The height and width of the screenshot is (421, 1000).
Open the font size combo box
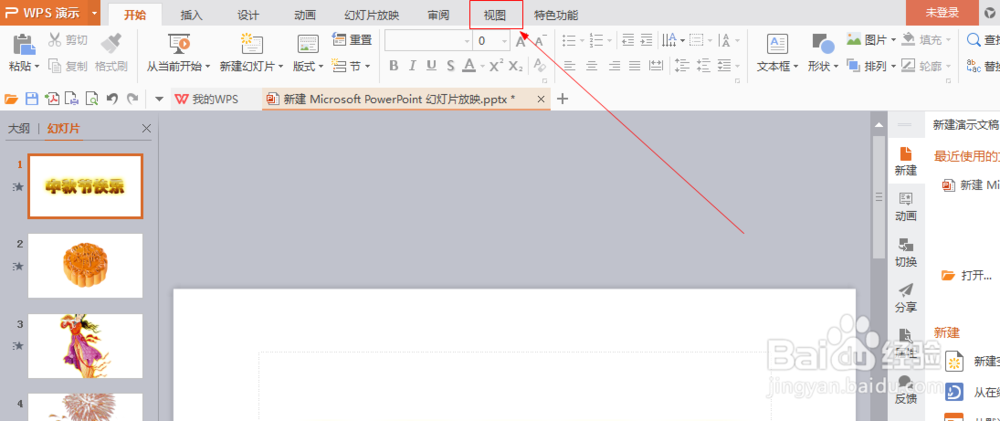coord(491,41)
